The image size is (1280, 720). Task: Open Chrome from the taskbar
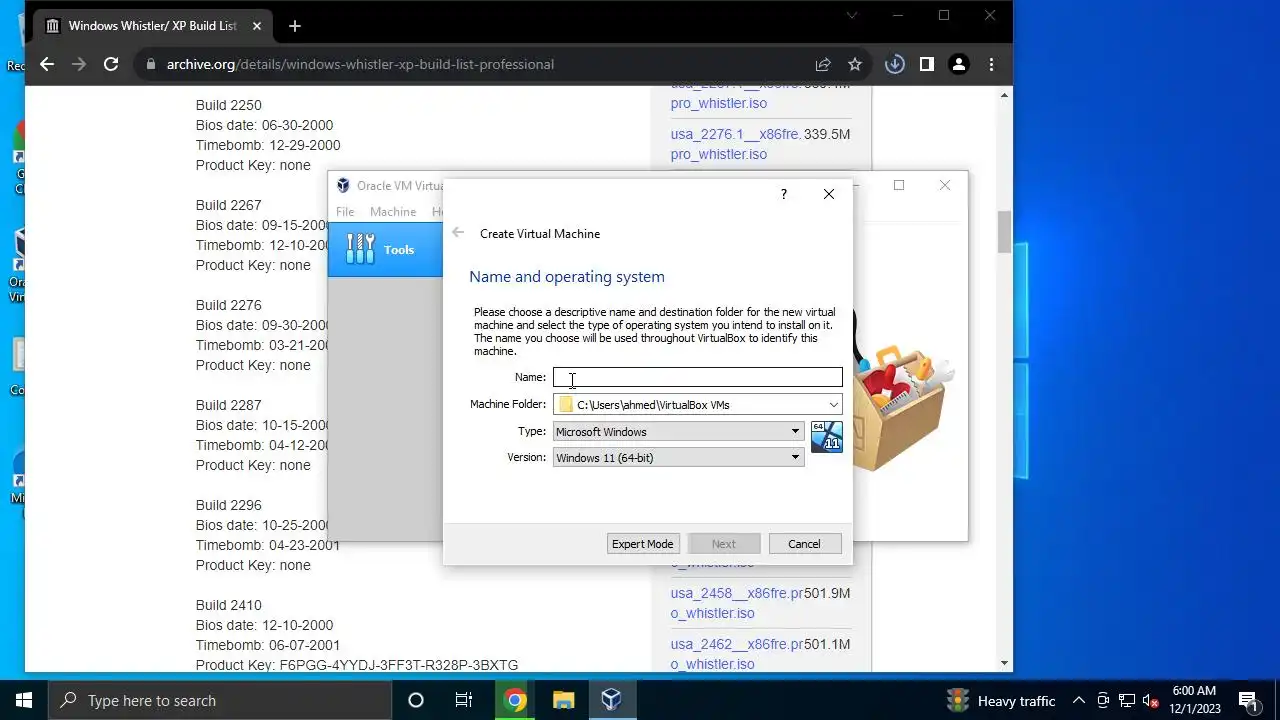pos(515,700)
